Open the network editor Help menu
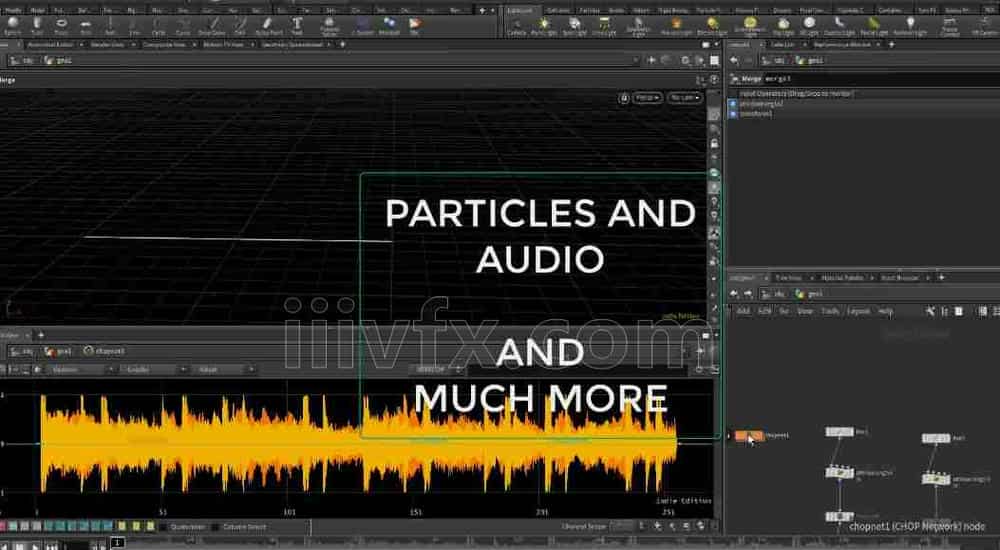The image size is (1000, 550). 886,311
